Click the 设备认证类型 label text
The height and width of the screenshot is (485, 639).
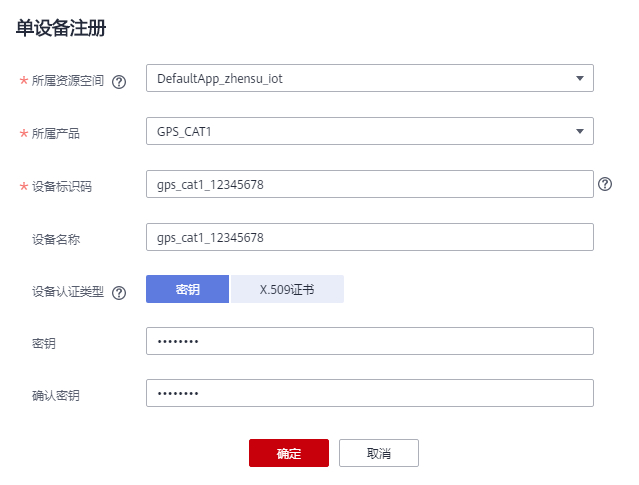(x=67, y=292)
